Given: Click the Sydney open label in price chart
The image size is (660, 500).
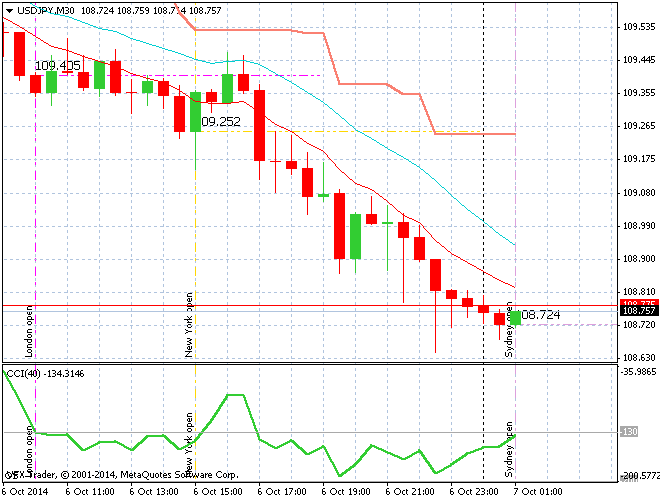Looking at the screenshot, I should point(509,330).
